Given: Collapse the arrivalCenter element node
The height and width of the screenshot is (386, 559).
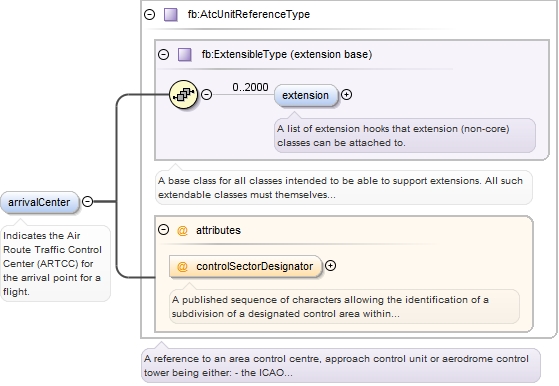Looking at the screenshot, I should pos(87,201).
